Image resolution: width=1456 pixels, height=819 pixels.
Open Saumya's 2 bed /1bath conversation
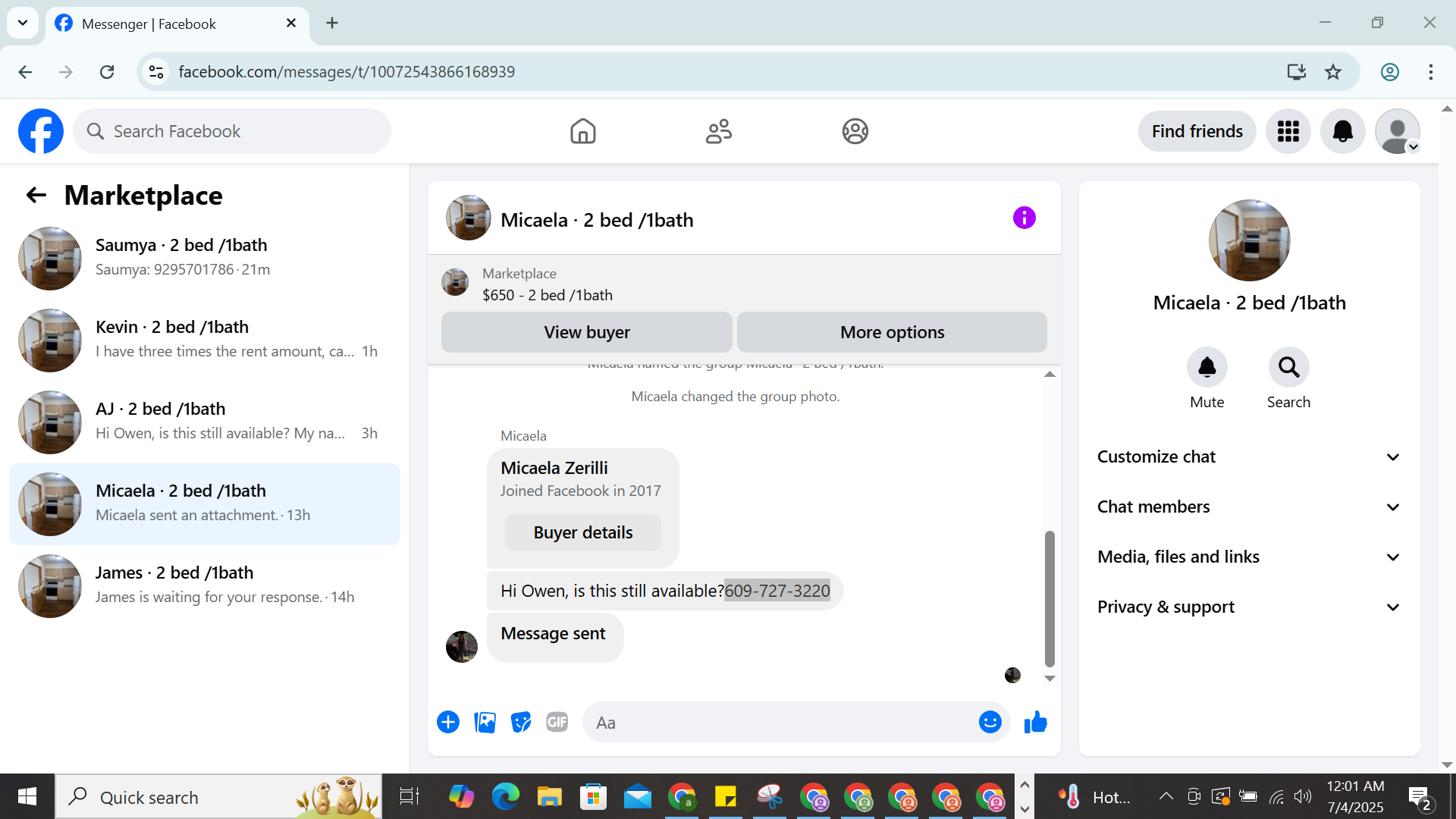[x=205, y=258]
